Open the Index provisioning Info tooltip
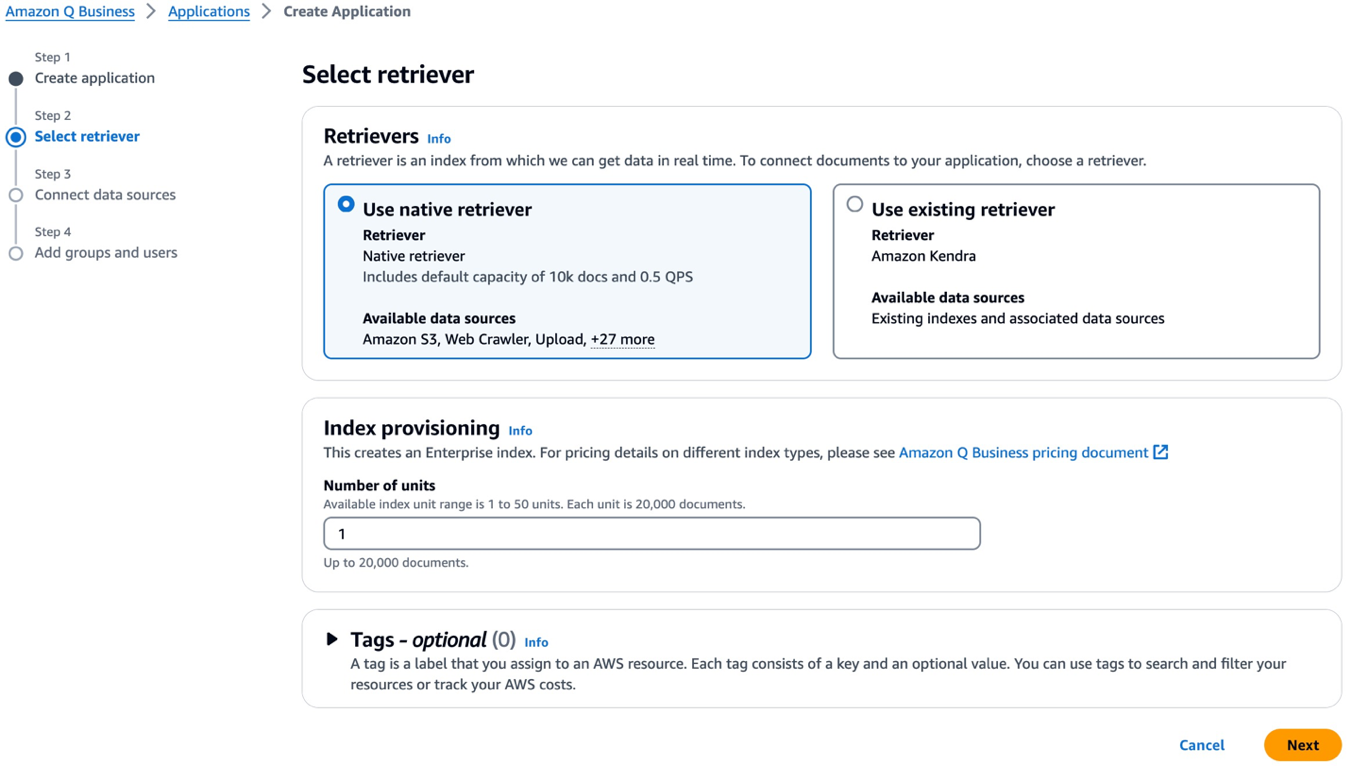 (x=520, y=430)
